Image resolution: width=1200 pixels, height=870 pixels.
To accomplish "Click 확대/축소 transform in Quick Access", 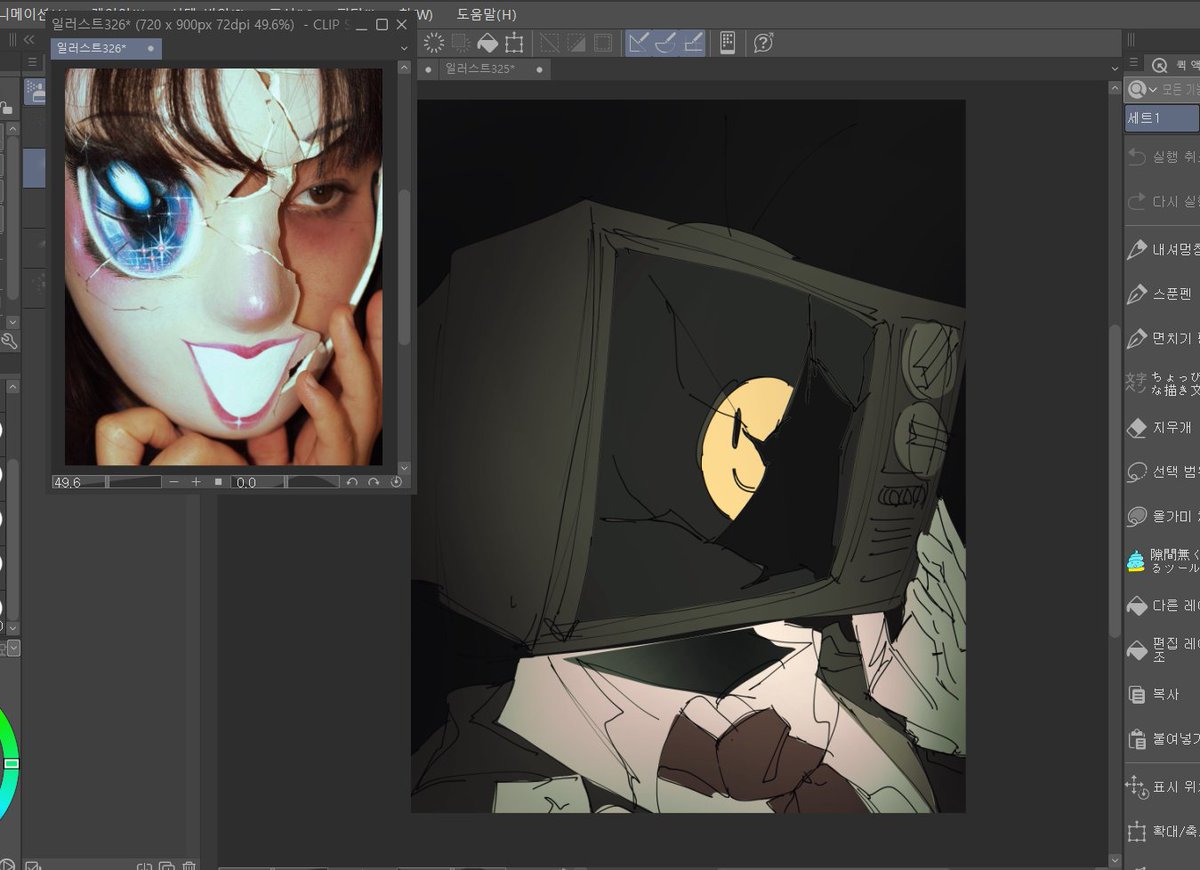I will (1163, 831).
